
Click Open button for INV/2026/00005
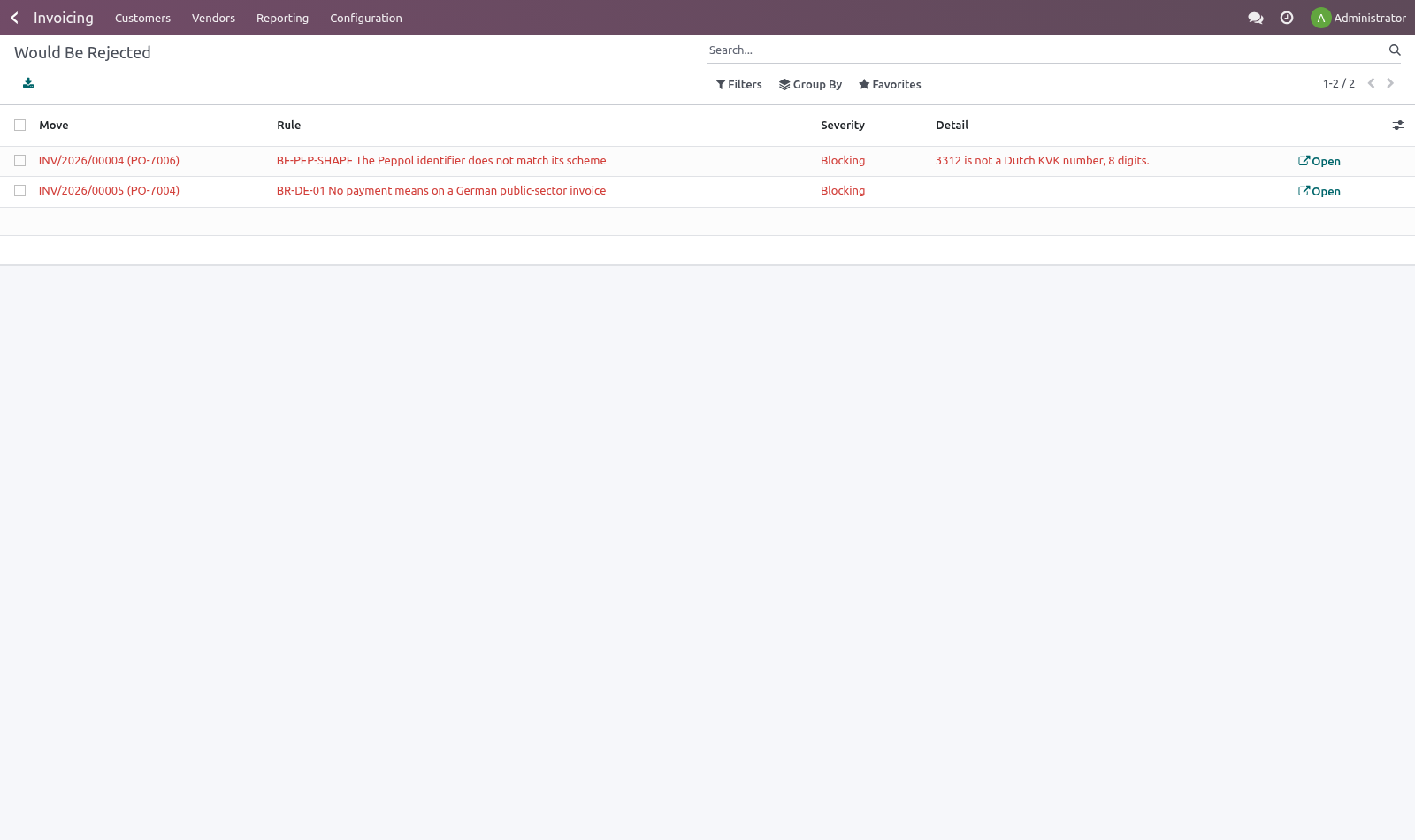(1319, 191)
